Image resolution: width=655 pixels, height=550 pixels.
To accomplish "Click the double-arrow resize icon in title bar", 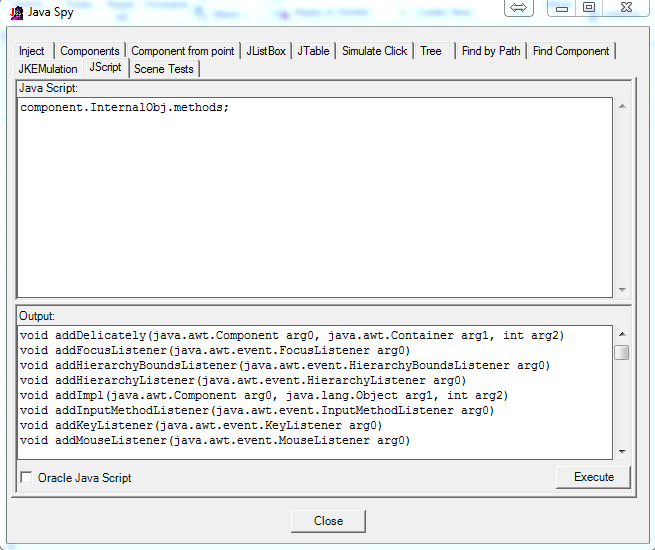I will [518, 8].
